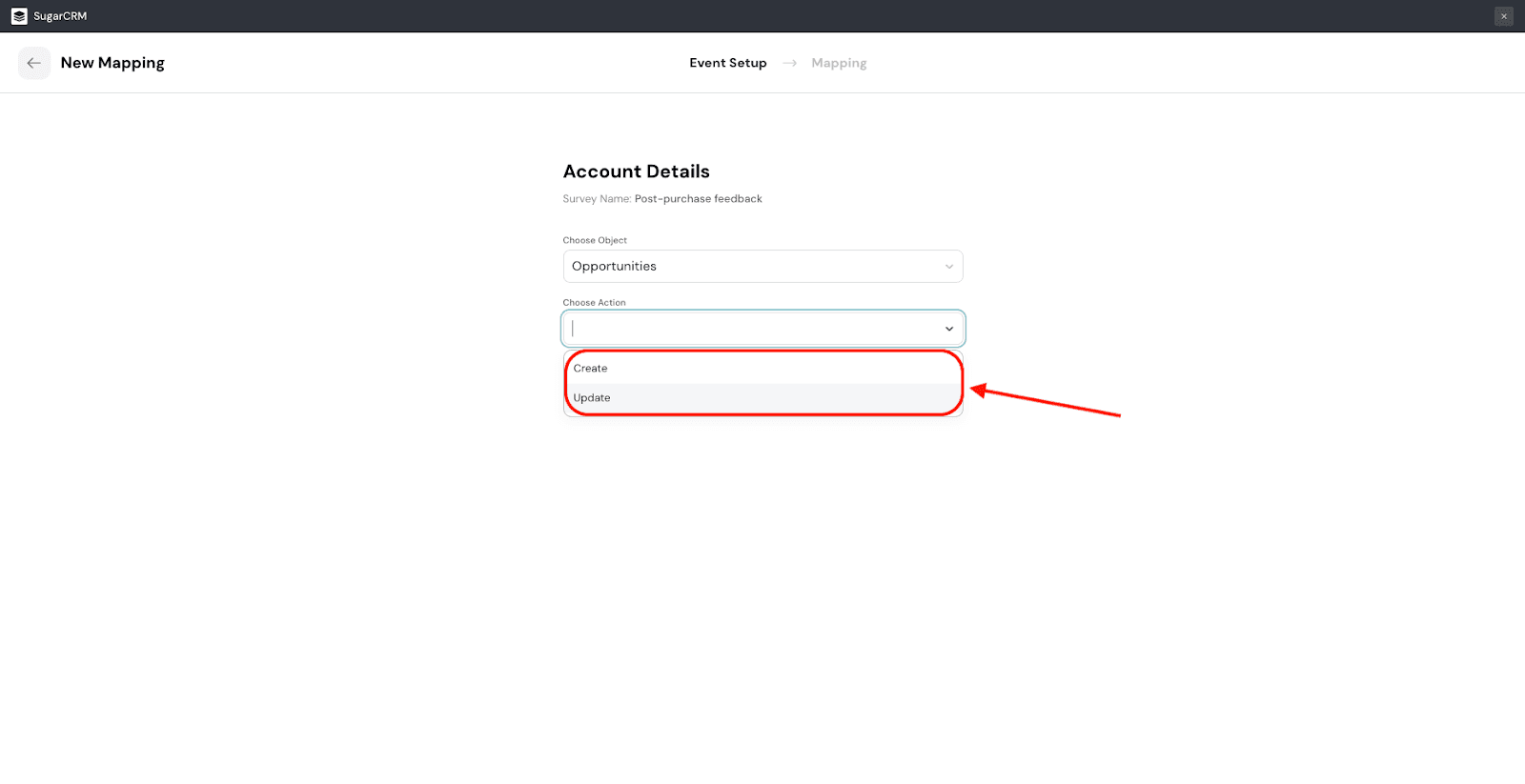Select the Update action option
Viewport: 1525px width, 784px height.
592,398
